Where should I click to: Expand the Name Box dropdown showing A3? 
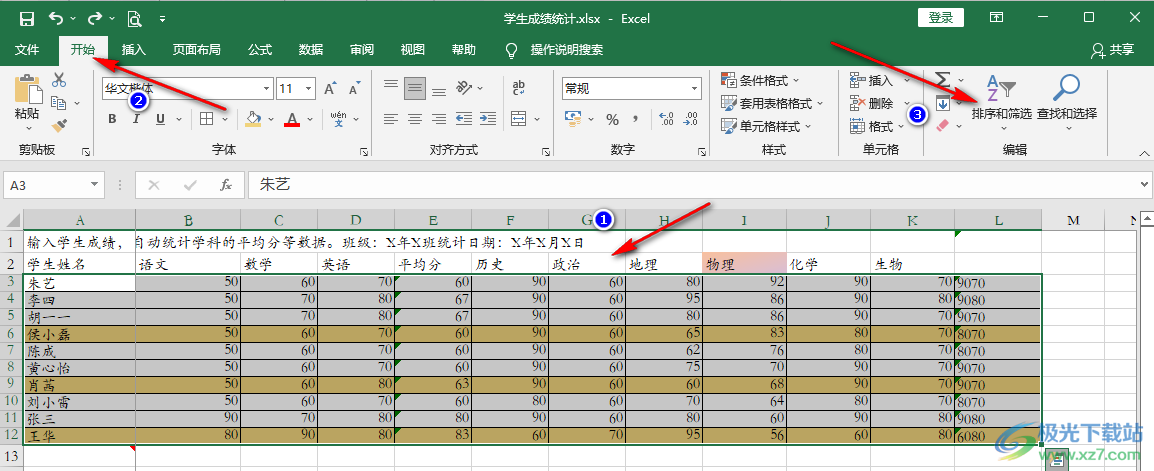point(95,184)
